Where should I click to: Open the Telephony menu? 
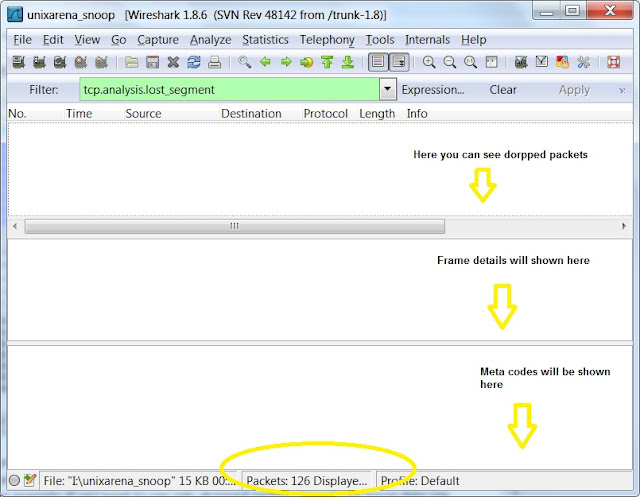[327, 40]
